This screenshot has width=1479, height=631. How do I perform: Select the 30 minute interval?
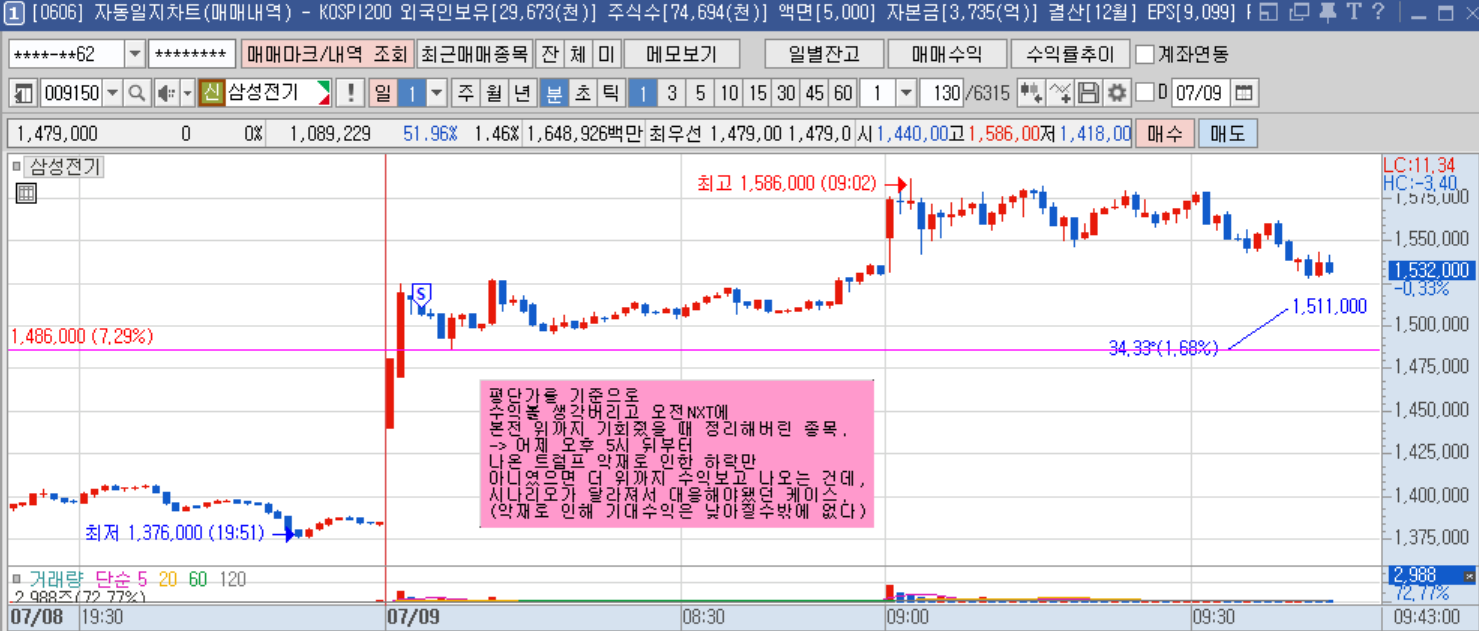click(786, 93)
